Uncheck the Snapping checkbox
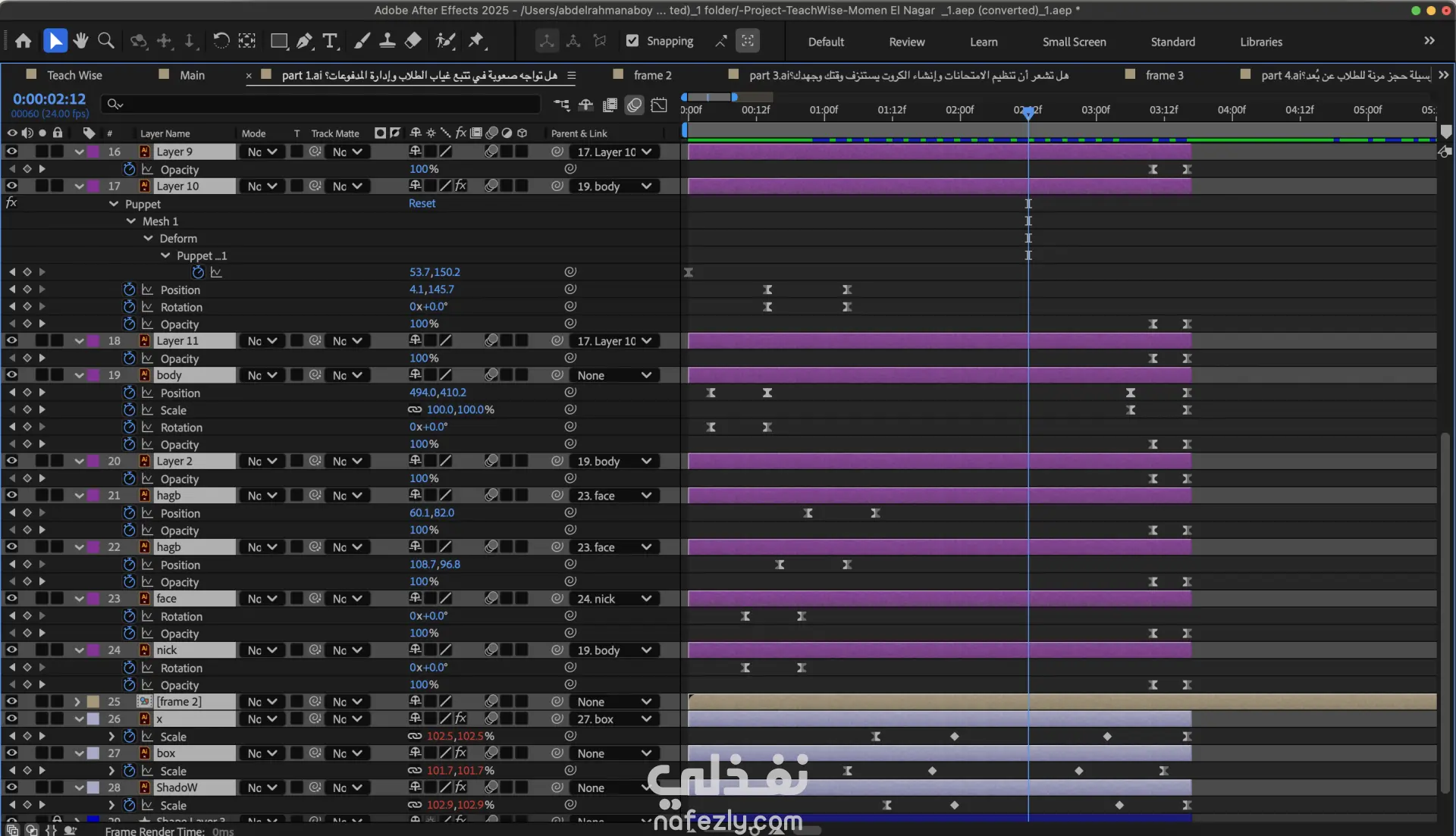 click(632, 41)
